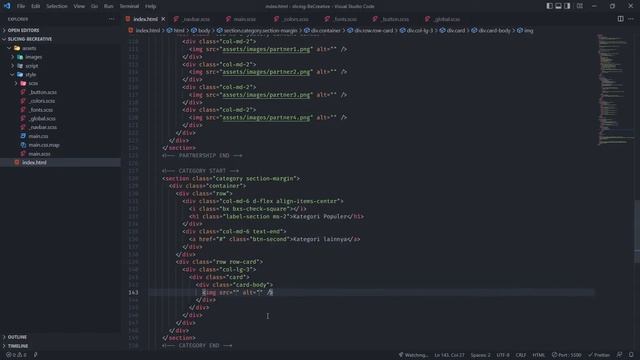The height and width of the screenshot is (360, 640).
Task: Switch to the _colors.scss tab
Action: coord(292,19)
